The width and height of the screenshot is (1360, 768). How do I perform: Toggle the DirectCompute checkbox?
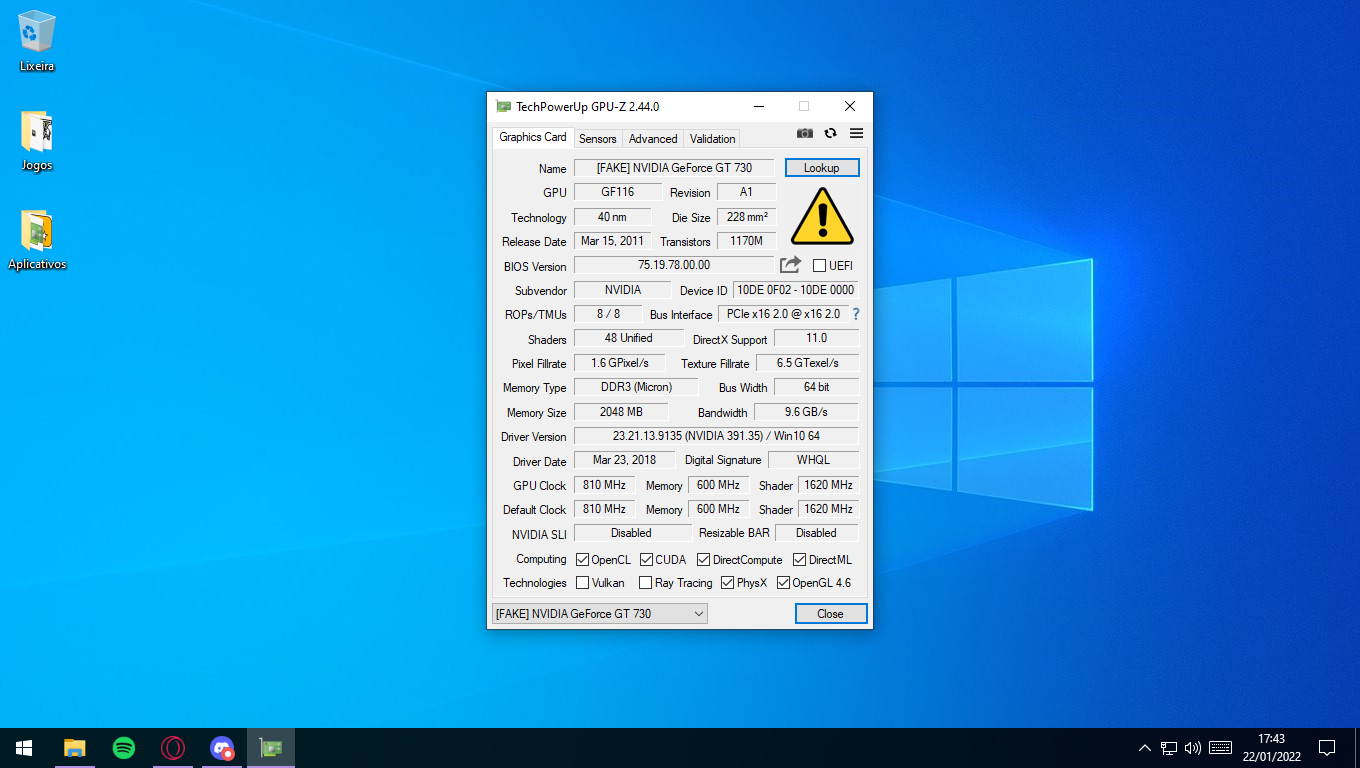tap(703, 560)
